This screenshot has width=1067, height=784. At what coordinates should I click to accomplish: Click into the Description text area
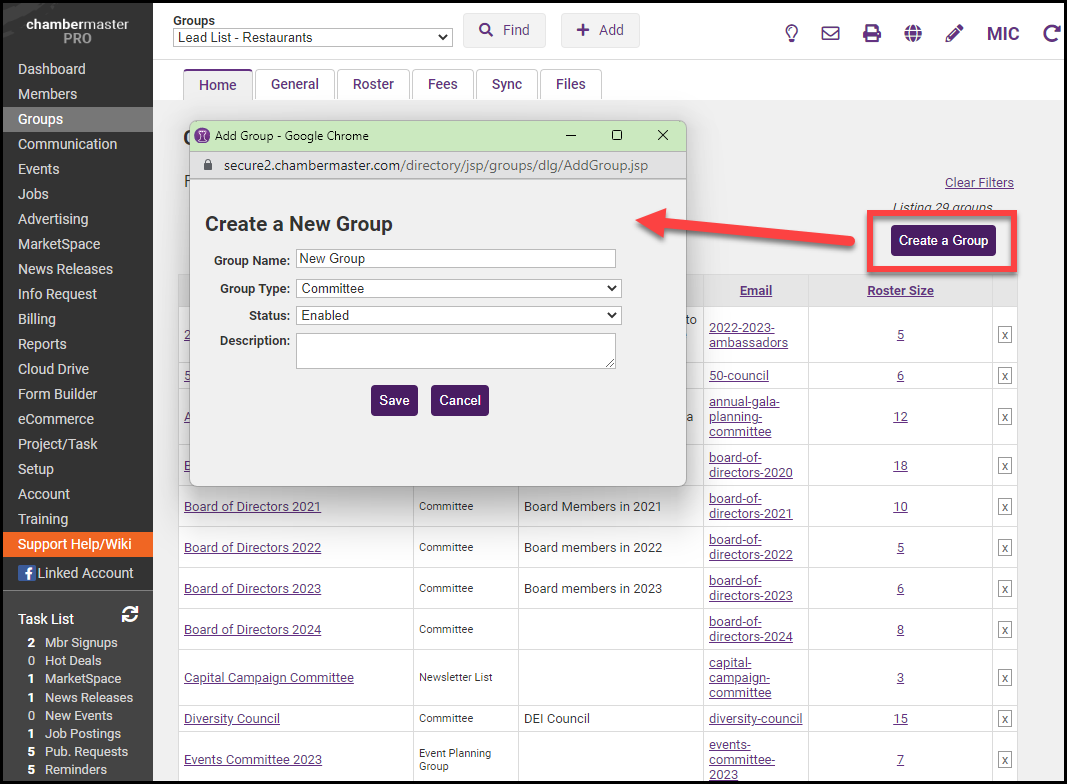click(456, 350)
